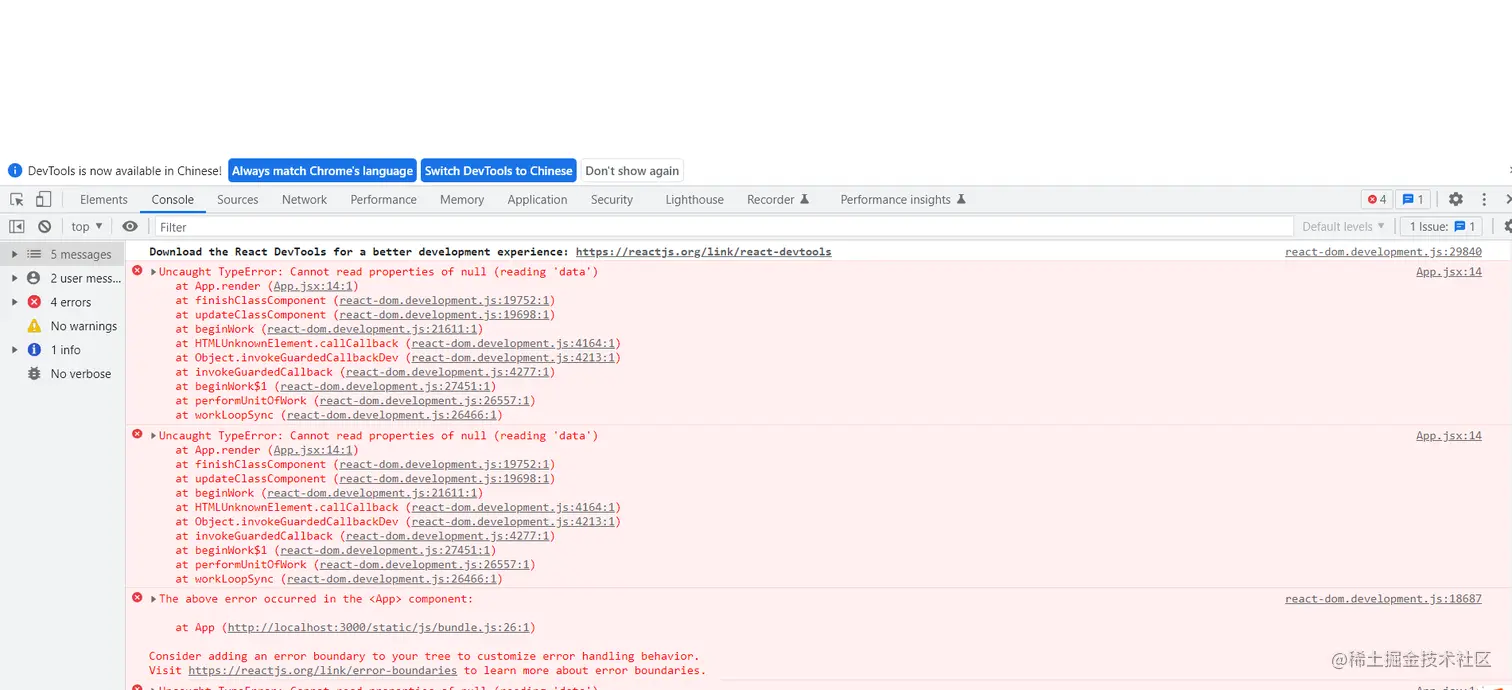Click 'Switch DevTools to Chinese' button

click(x=498, y=171)
